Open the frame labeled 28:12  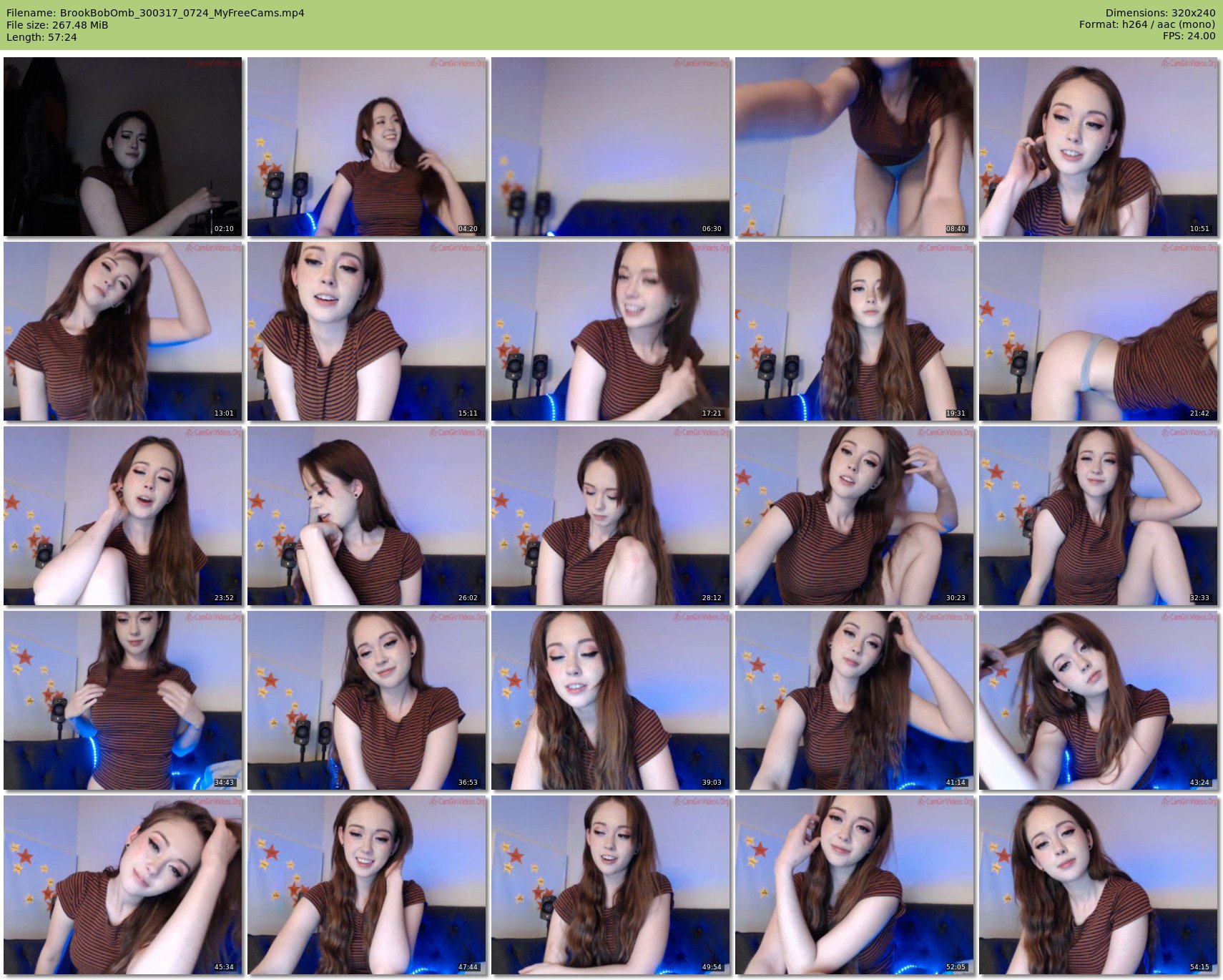point(610,516)
